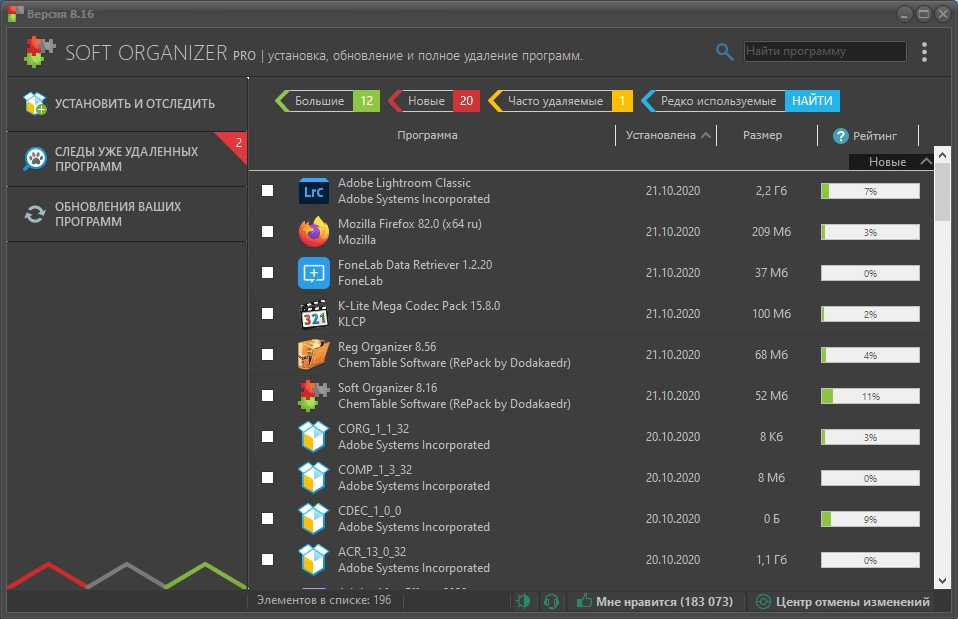Click Мне нравится (183 073) button
958x619 pixels.
pos(654,601)
